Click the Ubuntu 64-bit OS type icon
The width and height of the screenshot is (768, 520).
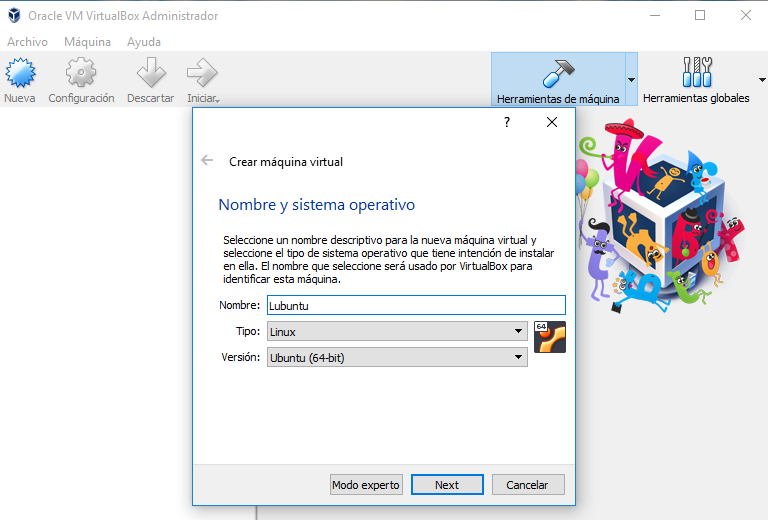(550, 337)
